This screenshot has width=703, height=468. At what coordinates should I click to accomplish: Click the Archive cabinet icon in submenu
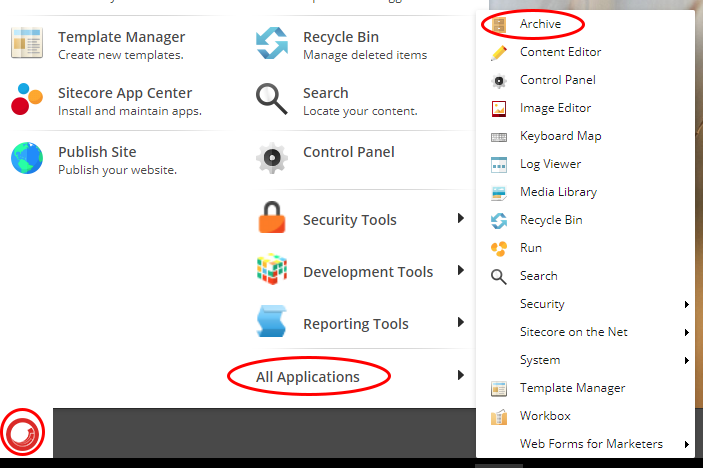click(499, 24)
